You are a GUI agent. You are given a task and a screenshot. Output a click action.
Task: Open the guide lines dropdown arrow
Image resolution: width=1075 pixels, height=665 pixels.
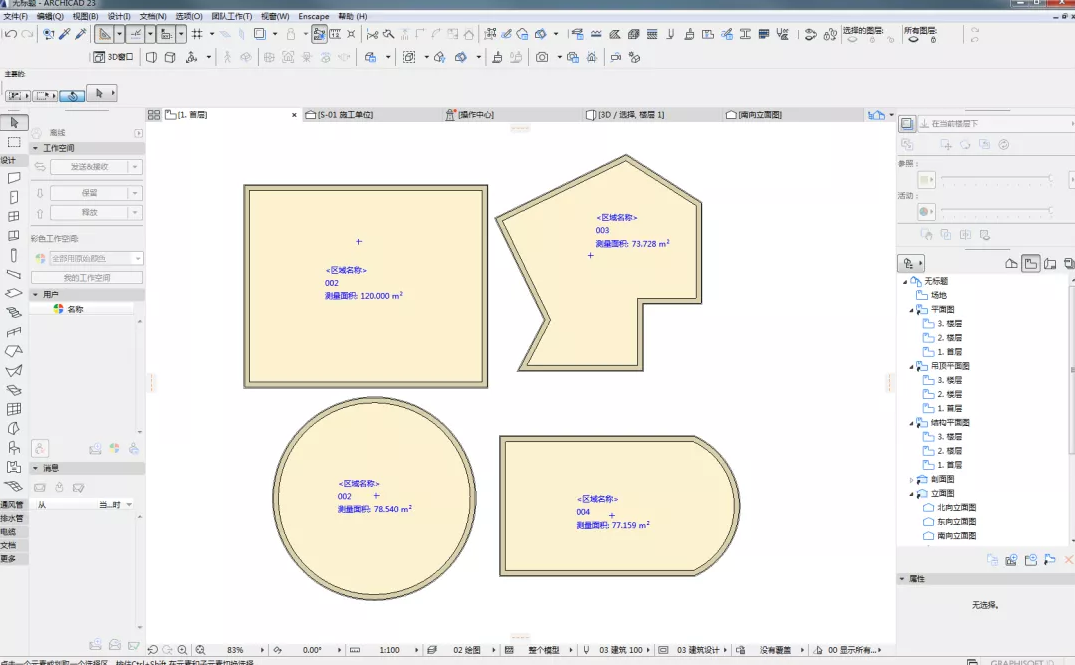point(119,34)
